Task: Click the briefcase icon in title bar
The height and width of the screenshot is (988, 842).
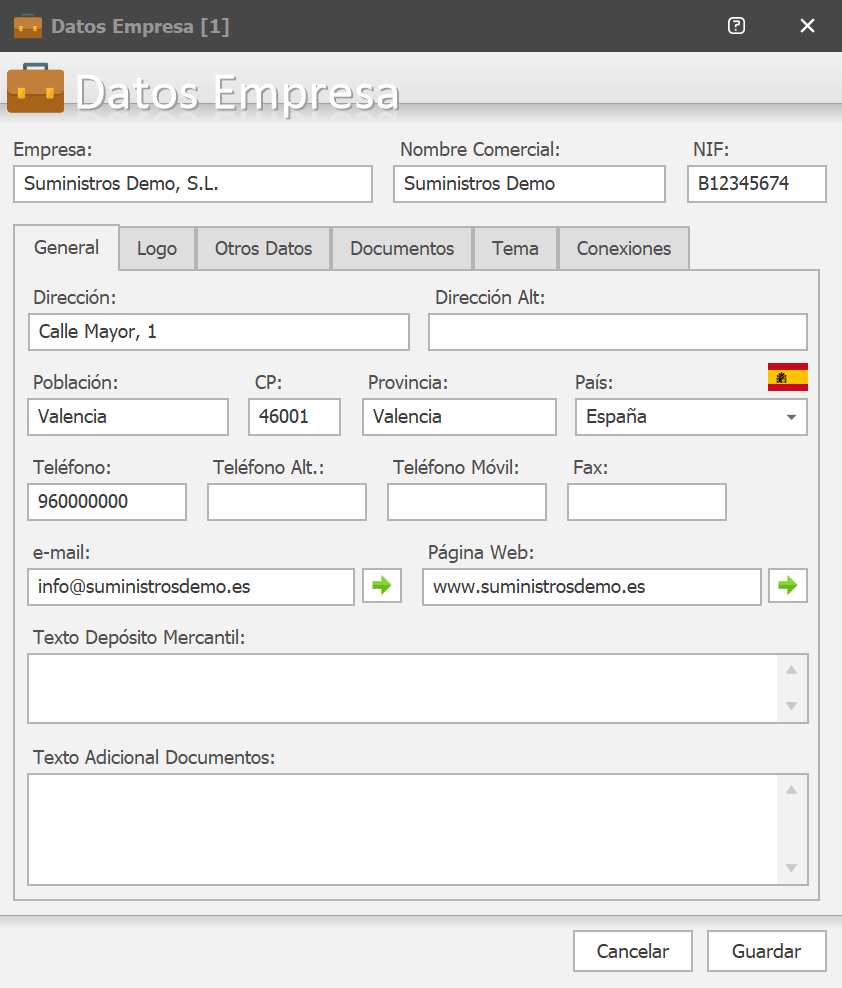Action: [28, 26]
